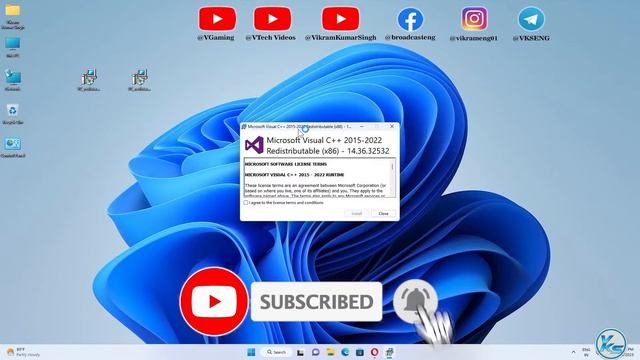Screen dimensions: 640x360
Task: Open the Windows Start menu
Action: [251, 352]
